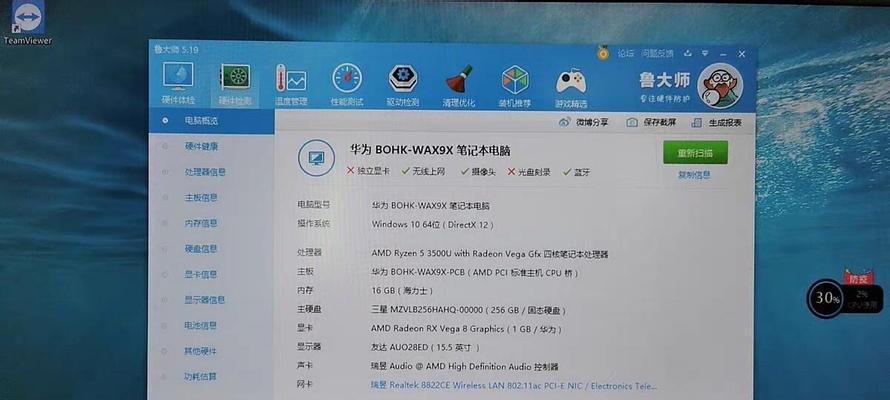Screen dimensions: 890x400
Task: Select 硬件检测 hardware detection icon
Action: coord(235,85)
